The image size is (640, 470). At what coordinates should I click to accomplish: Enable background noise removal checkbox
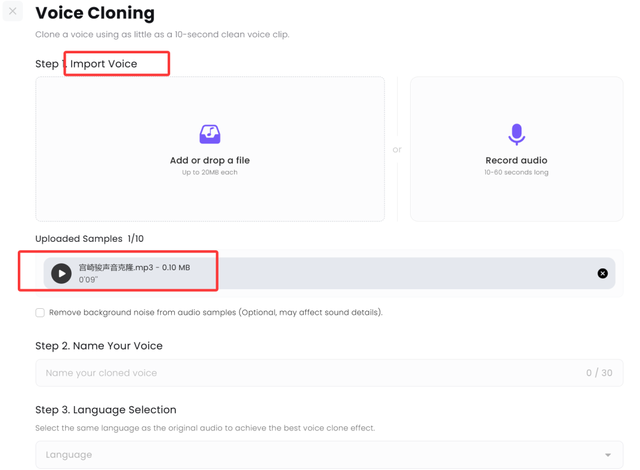tap(40, 313)
